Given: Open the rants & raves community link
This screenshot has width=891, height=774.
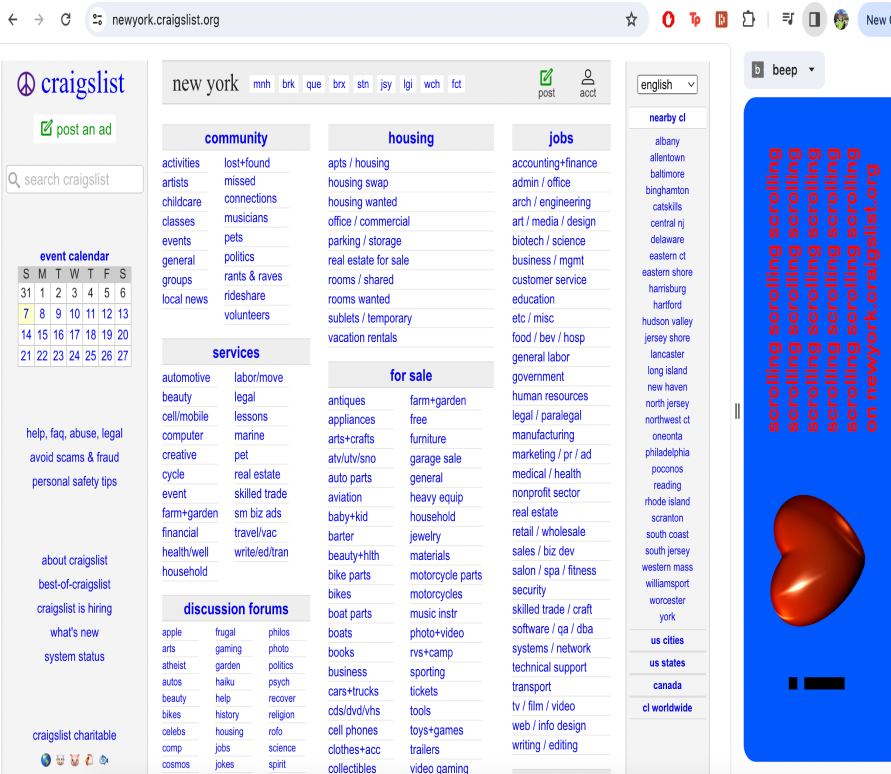Looking at the screenshot, I should pyautogui.click(x=253, y=276).
